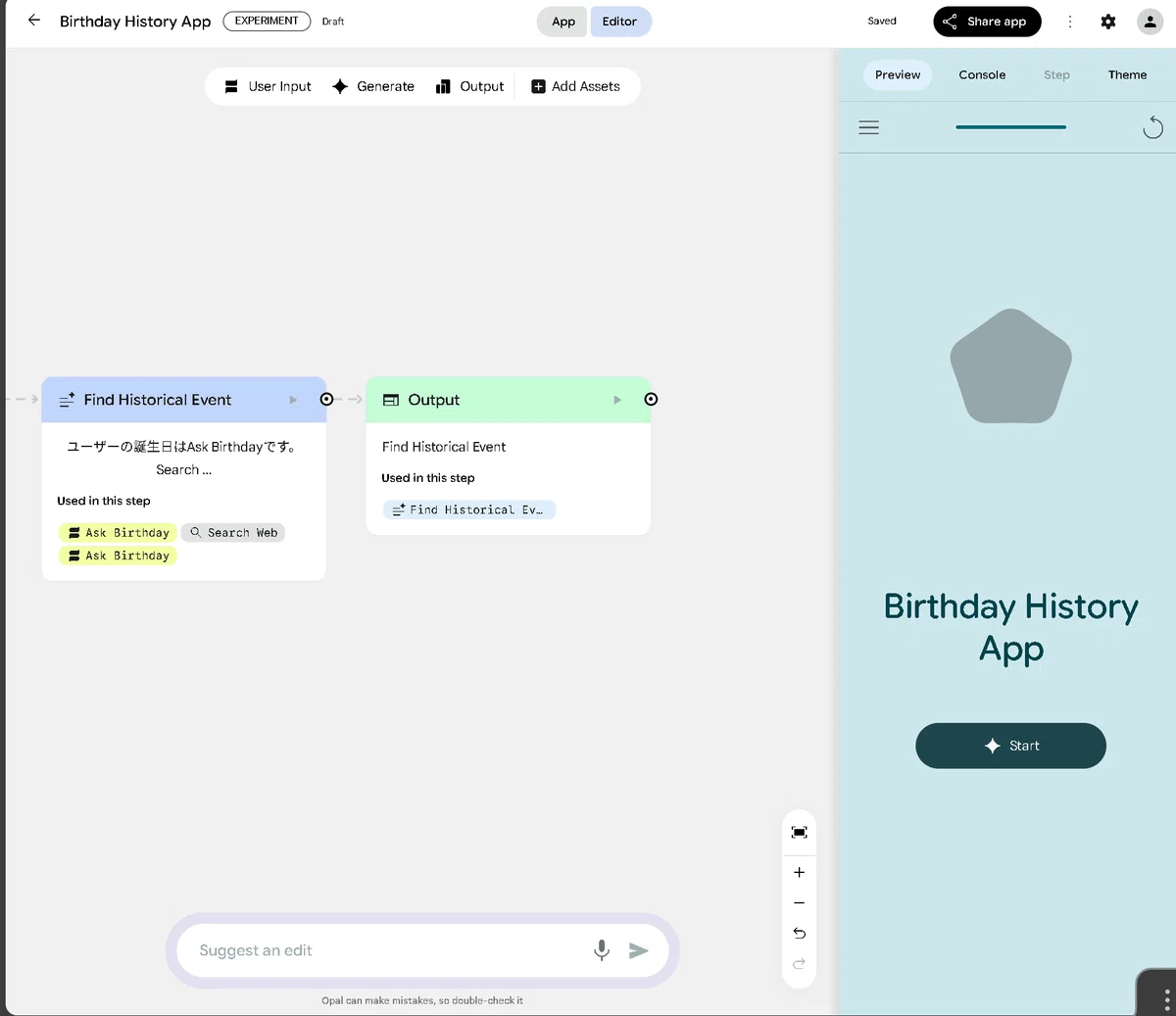Open the Preview tab

coord(898,74)
